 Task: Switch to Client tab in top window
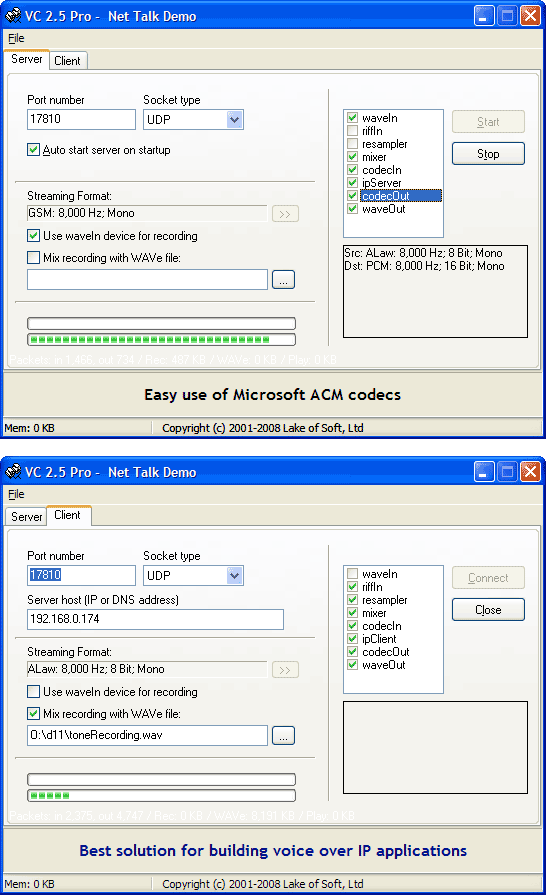point(67,61)
